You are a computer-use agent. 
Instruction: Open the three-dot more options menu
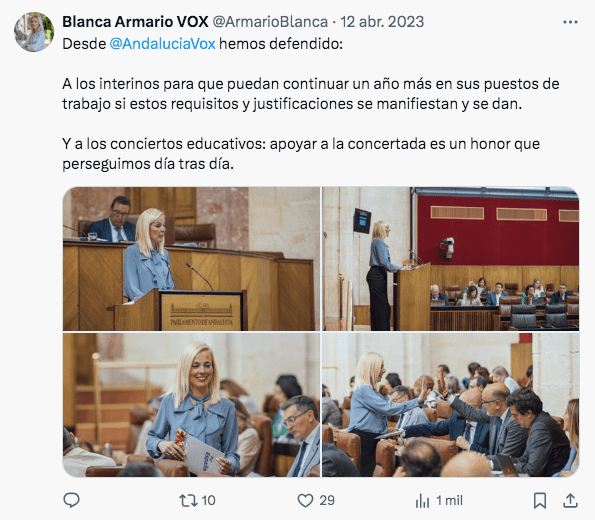[x=570, y=22]
